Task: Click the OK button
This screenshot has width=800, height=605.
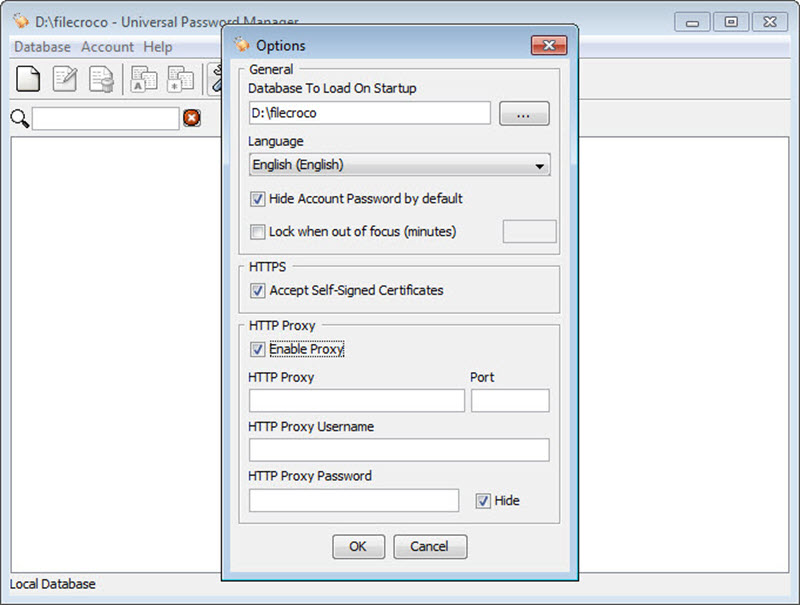Action: pyautogui.click(x=358, y=546)
